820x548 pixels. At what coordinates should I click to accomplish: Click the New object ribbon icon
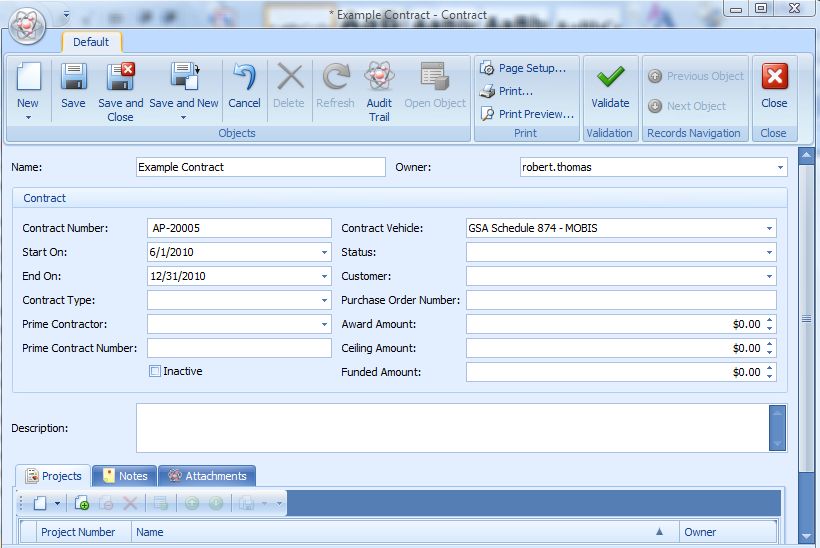[29, 77]
